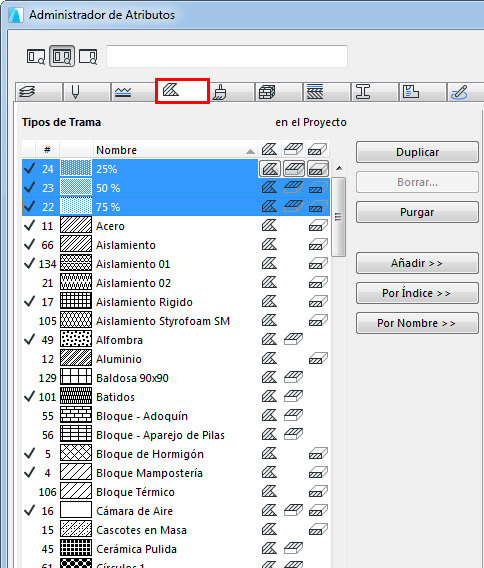The width and height of the screenshot is (484, 568).
Task: Open the Zone Categories tab
Action: [422, 92]
